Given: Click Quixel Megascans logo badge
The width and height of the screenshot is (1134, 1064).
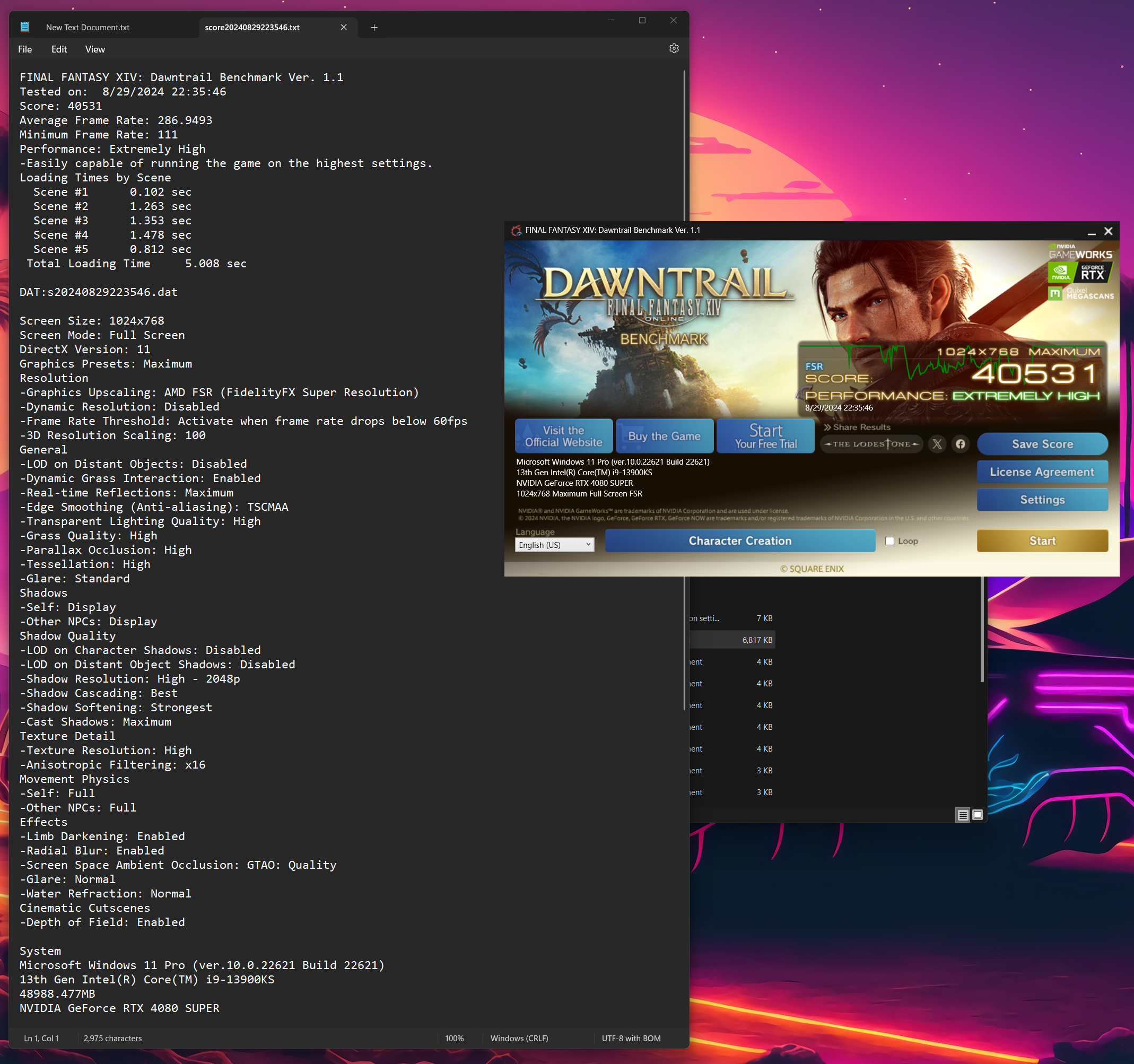Looking at the screenshot, I should pyautogui.click(x=1081, y=293).
